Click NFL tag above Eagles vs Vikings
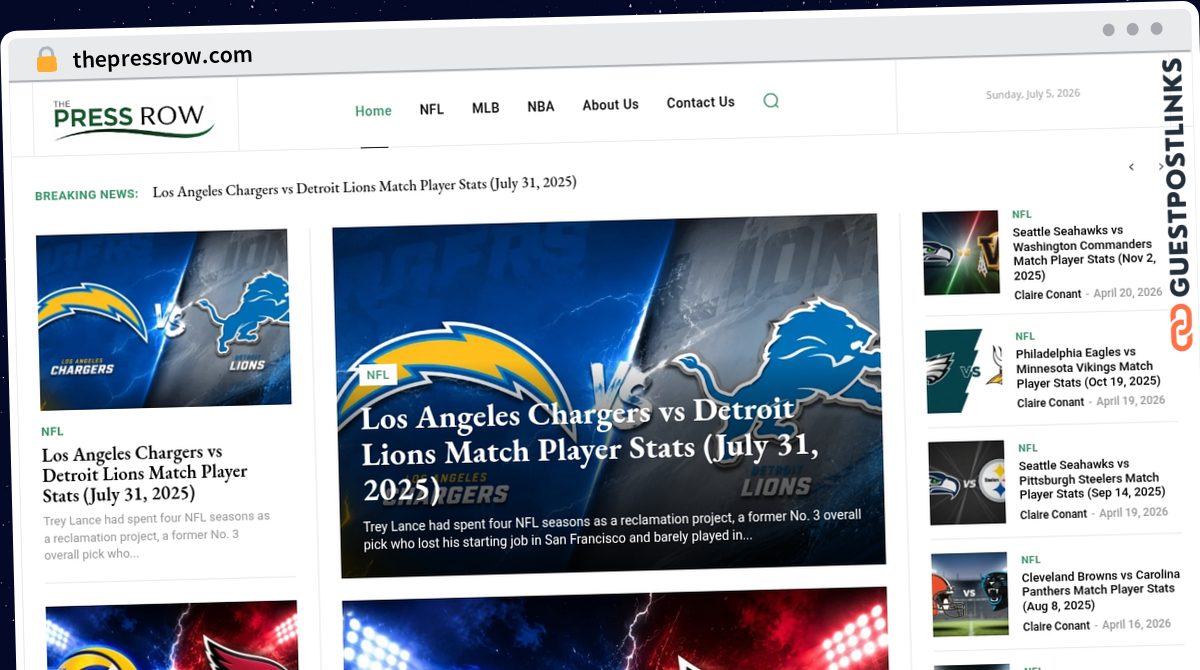This screenshot has height=670, width=1200. (1025, 336)
